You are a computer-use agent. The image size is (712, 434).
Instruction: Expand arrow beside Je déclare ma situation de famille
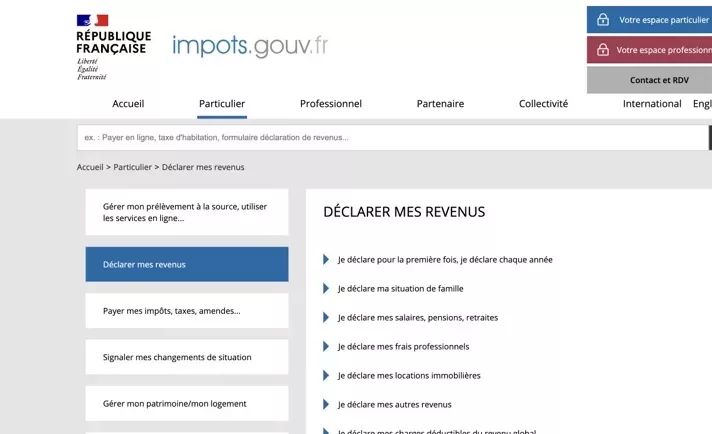[x=326, y=288]
